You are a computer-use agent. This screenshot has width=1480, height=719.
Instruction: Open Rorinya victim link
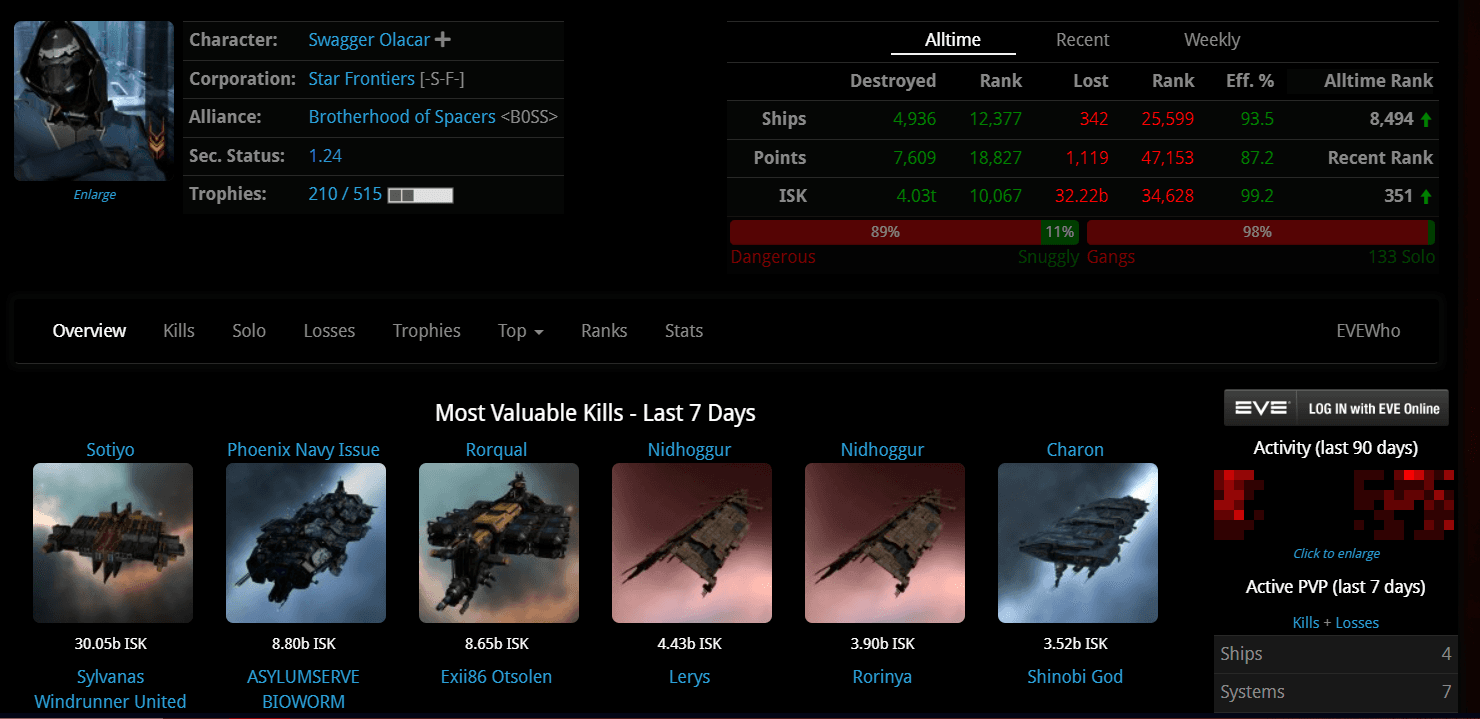pos(882,677)
